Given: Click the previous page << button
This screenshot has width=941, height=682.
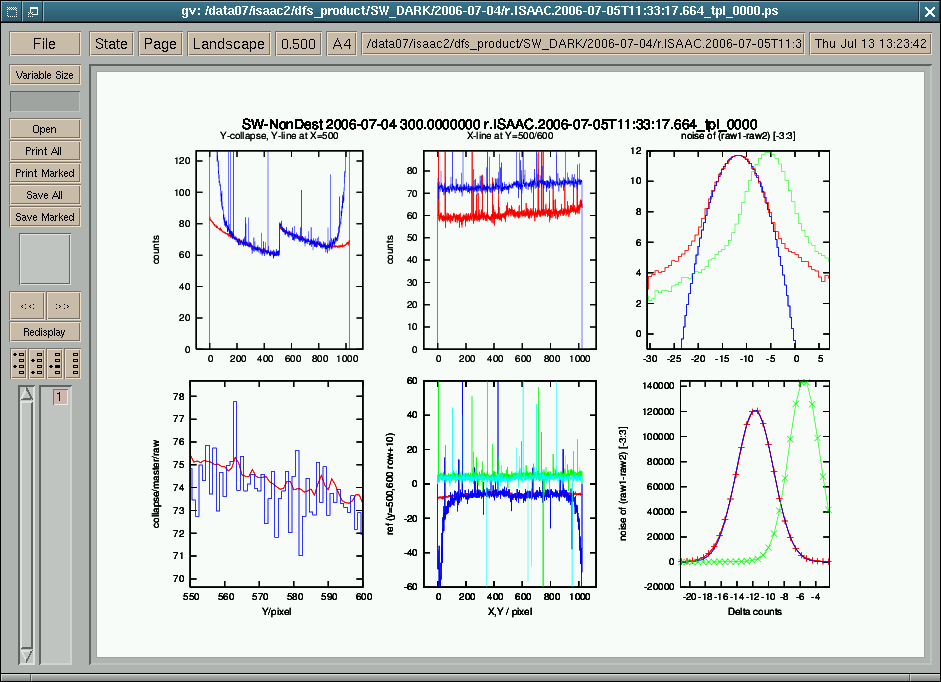Looking at the screenshot, I should click(x=27, y=306).
